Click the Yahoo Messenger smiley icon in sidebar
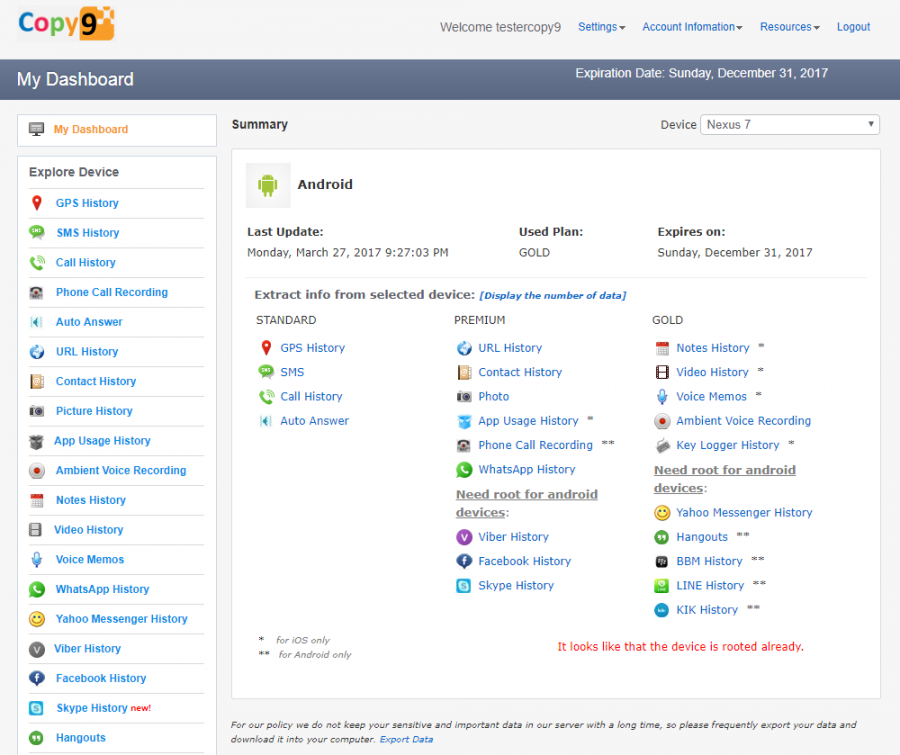The image size is (900, 755). [x=37, y=619]
